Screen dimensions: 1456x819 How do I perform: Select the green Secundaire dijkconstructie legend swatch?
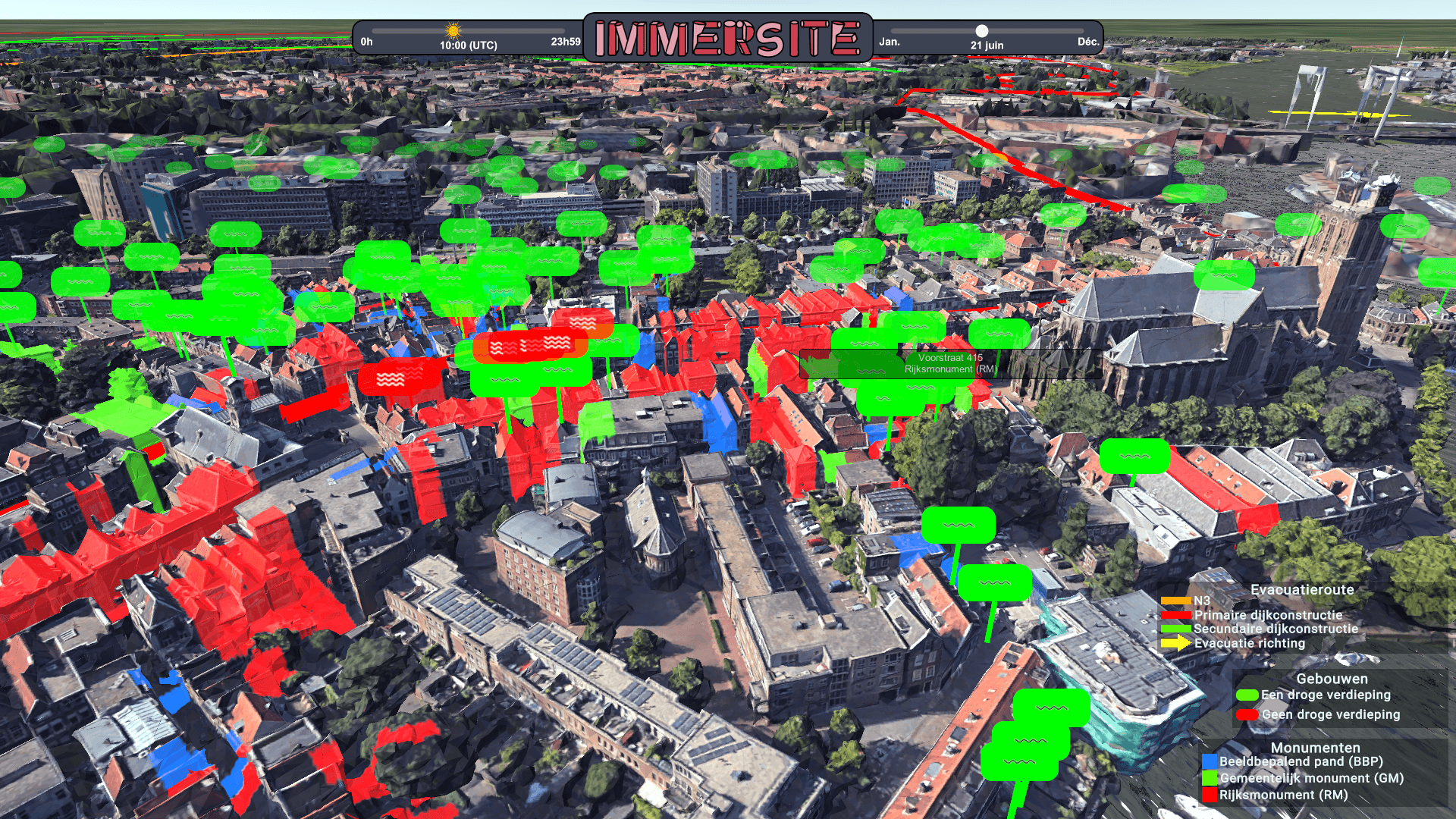[1175, 629]
